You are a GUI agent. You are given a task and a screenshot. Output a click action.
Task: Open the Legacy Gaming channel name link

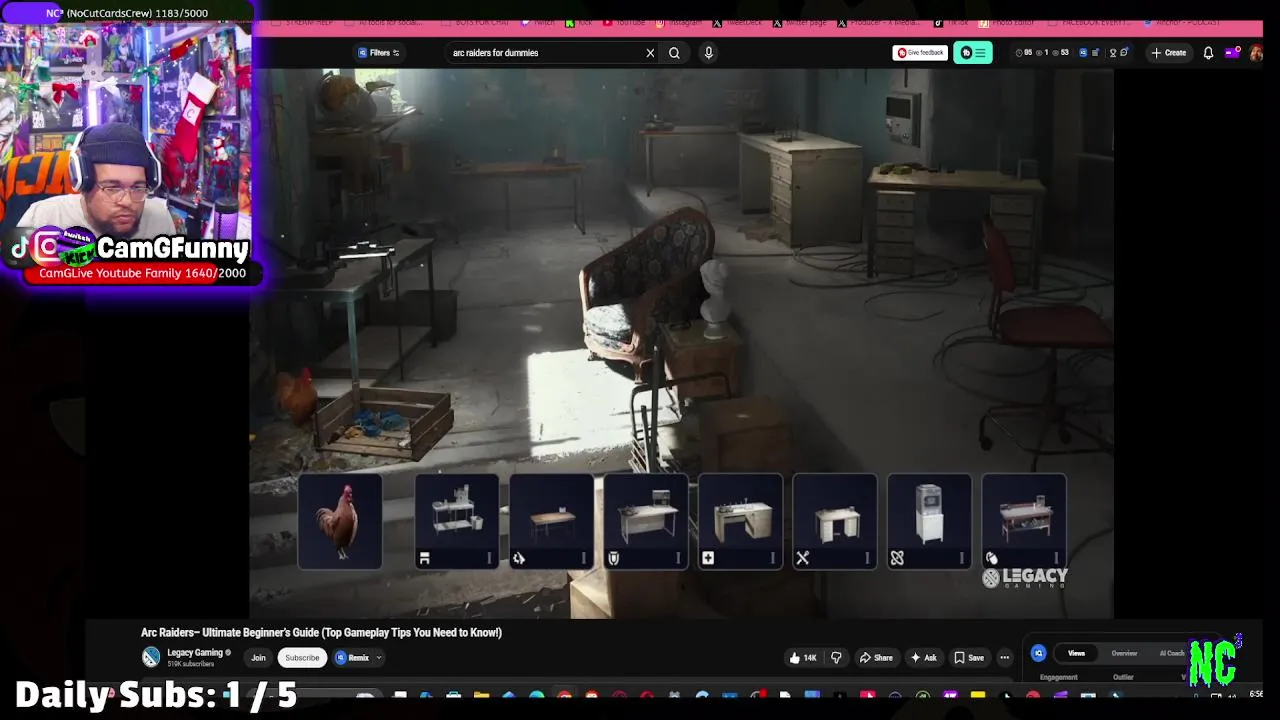[x=195, y=653]
